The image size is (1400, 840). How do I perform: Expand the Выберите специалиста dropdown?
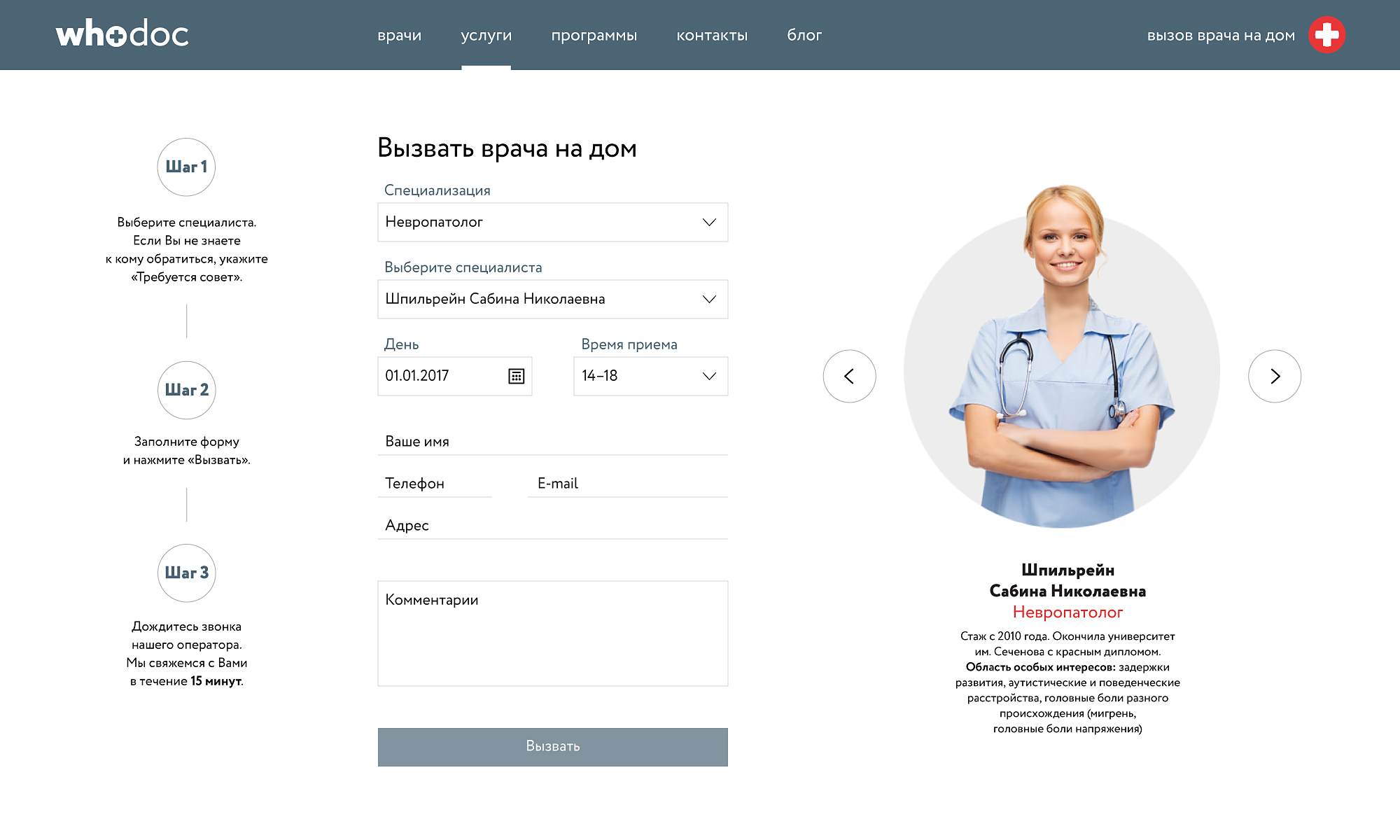pos(553,299)
